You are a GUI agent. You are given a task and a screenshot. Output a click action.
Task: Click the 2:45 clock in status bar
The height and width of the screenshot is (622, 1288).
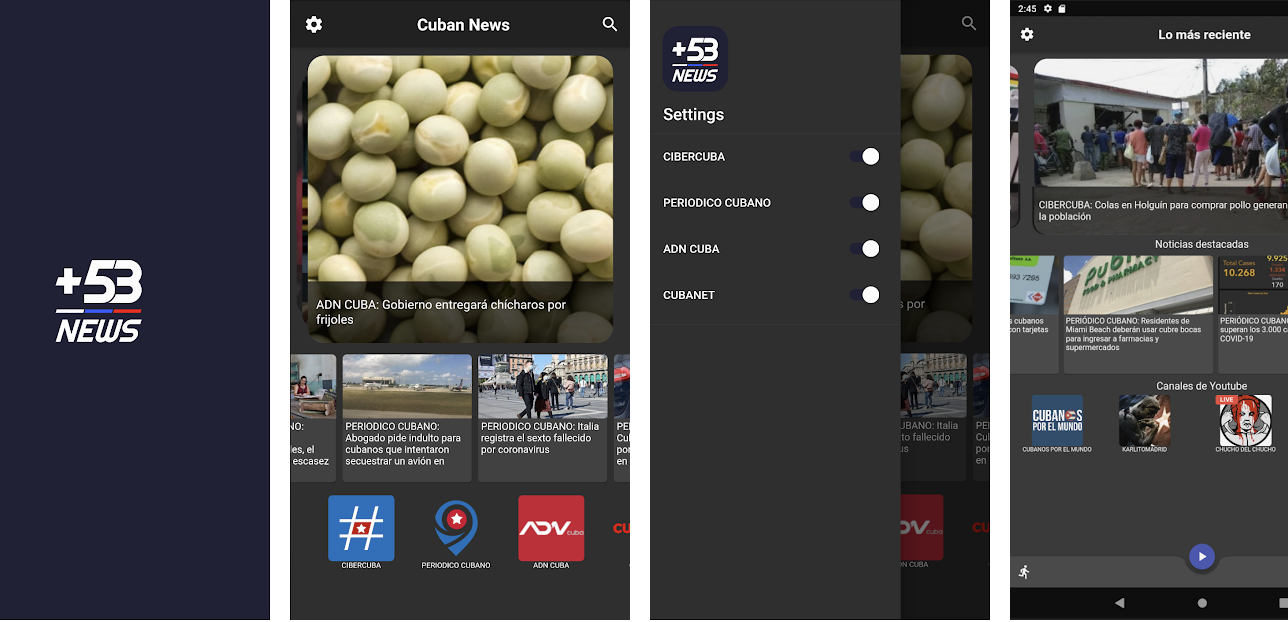point(1027,9)
